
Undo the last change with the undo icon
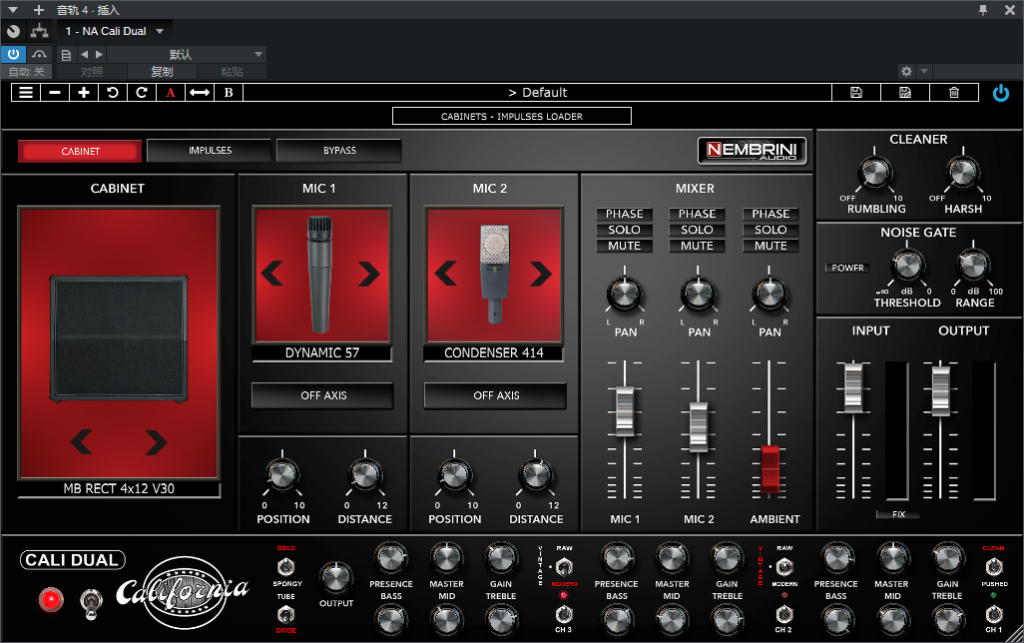click(112, 93)
